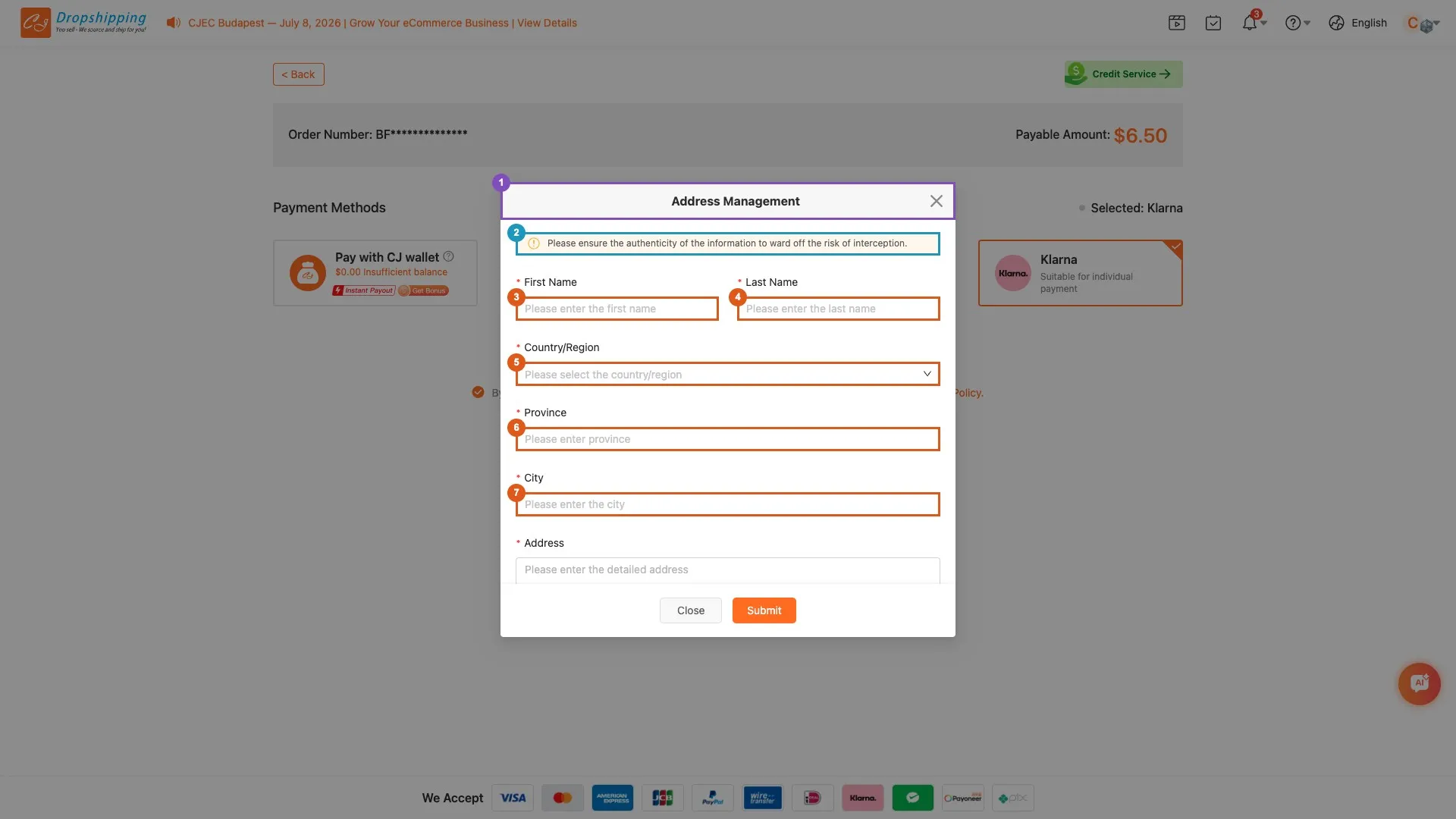Image resolution: width=1456 pixels, height=819 pixels.
Task: Open the Country/Region dropdown
Action: (727, 374)
